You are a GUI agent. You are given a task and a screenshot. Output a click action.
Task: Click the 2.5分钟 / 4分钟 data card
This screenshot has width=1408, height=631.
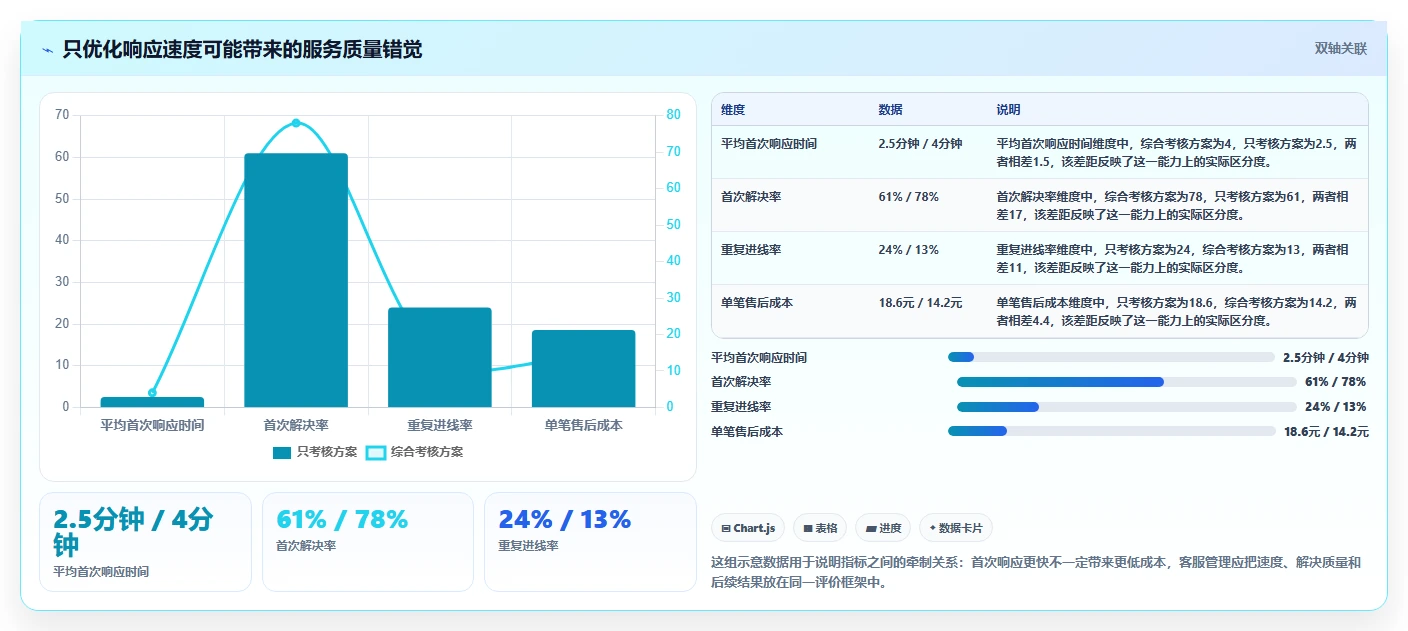[146, 542]
